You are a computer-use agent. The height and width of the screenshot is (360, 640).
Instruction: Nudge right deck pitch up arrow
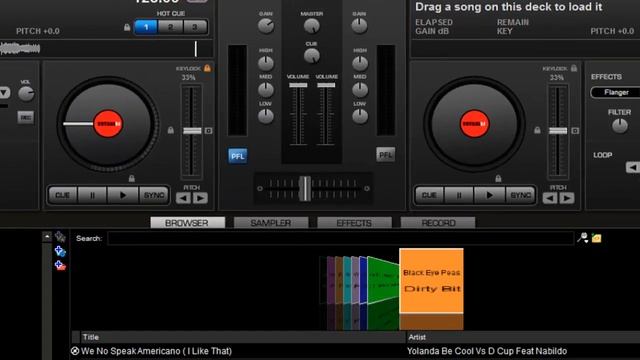pos(567,198)
